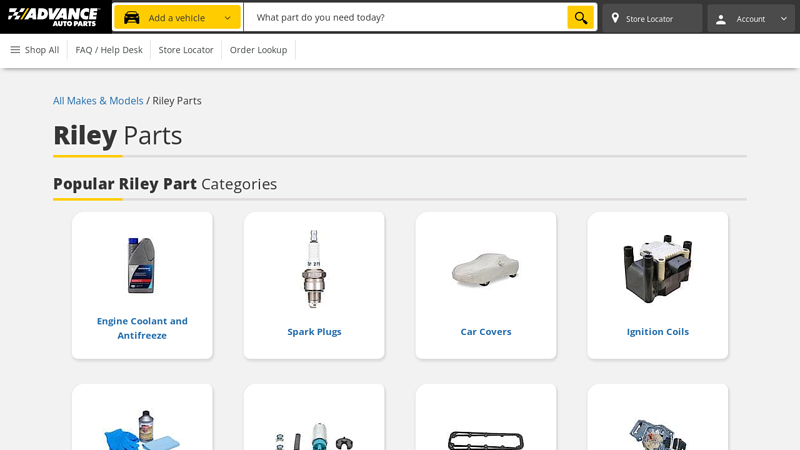Expand the Add a vehicle dropdown
This screenshot has height=450, width=800.
pos(227,18)
